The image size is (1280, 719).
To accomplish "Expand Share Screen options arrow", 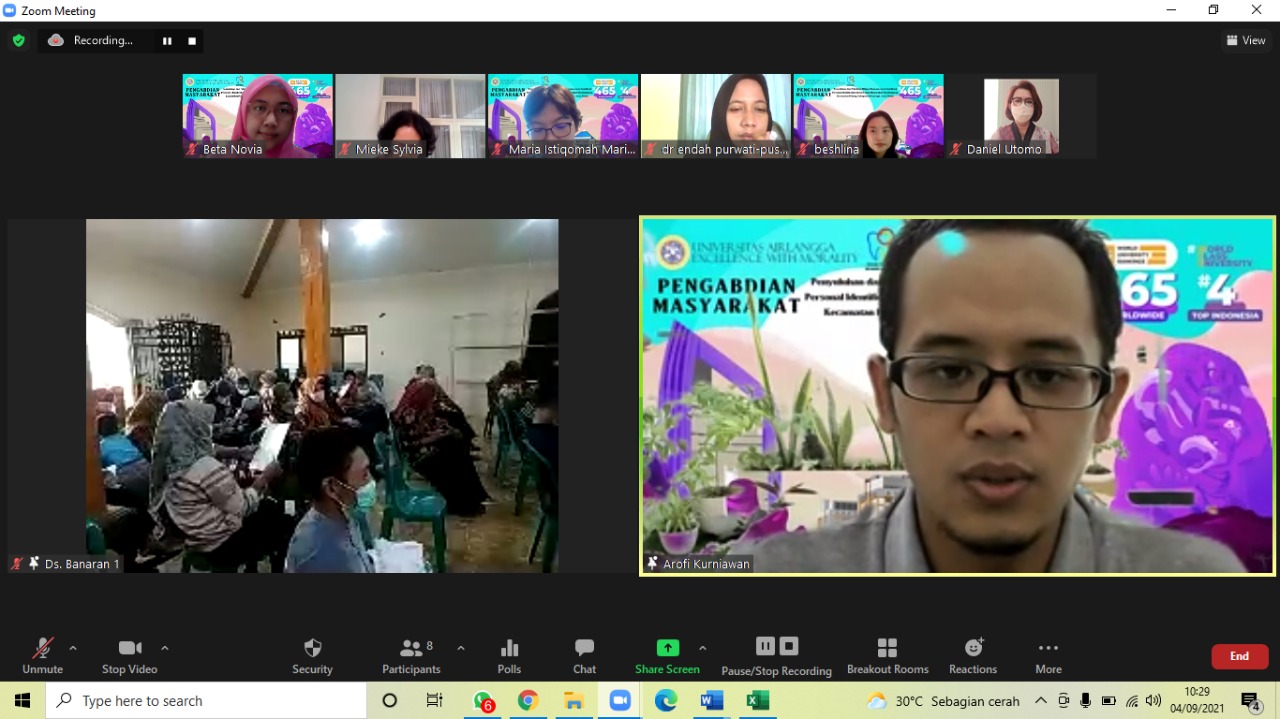I will (702, 648).
